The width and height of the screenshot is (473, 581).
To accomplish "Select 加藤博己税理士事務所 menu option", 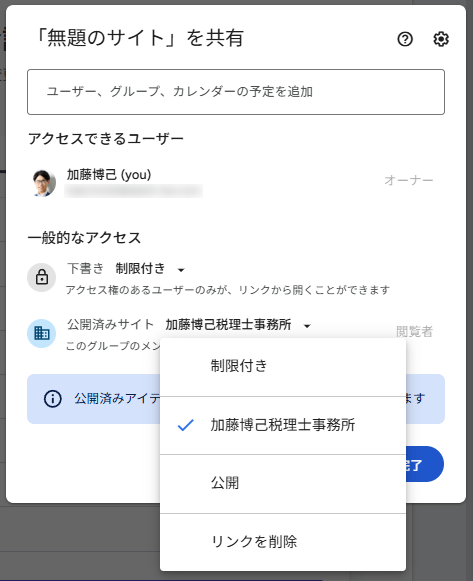I will pyautogui.click(x=283, y=425).
